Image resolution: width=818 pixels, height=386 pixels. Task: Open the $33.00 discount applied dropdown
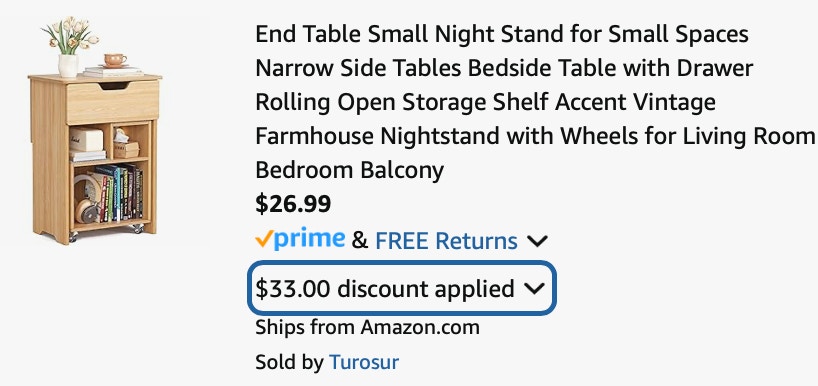(401, 288)
